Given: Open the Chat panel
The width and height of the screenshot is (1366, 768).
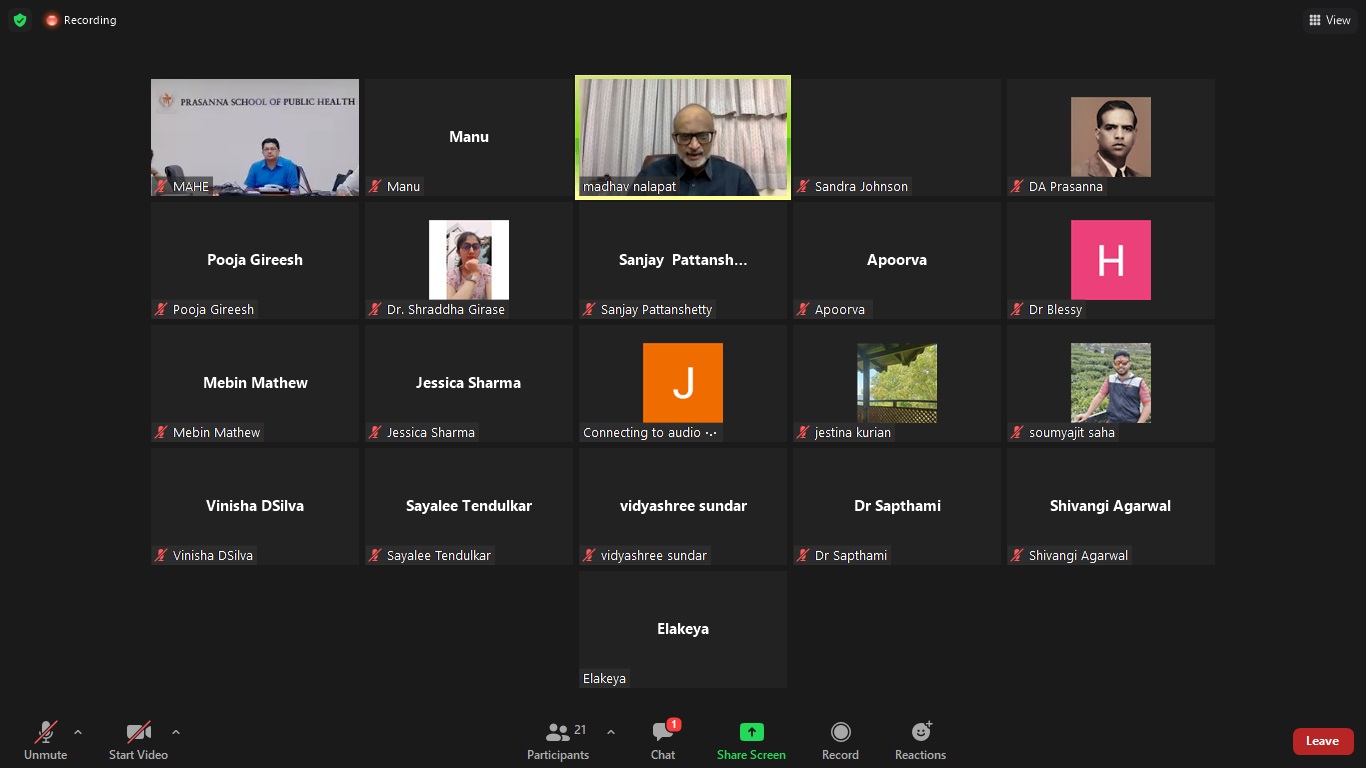Looking at the screenshot, I should click(x=663, y=740).
